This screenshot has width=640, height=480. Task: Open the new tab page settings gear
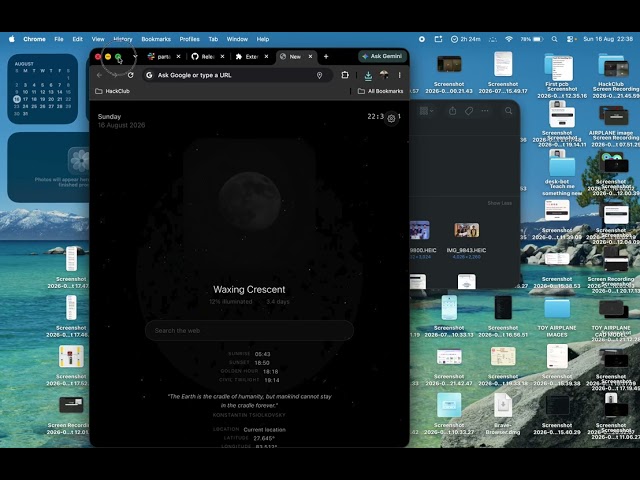click(x=391, y=118)
